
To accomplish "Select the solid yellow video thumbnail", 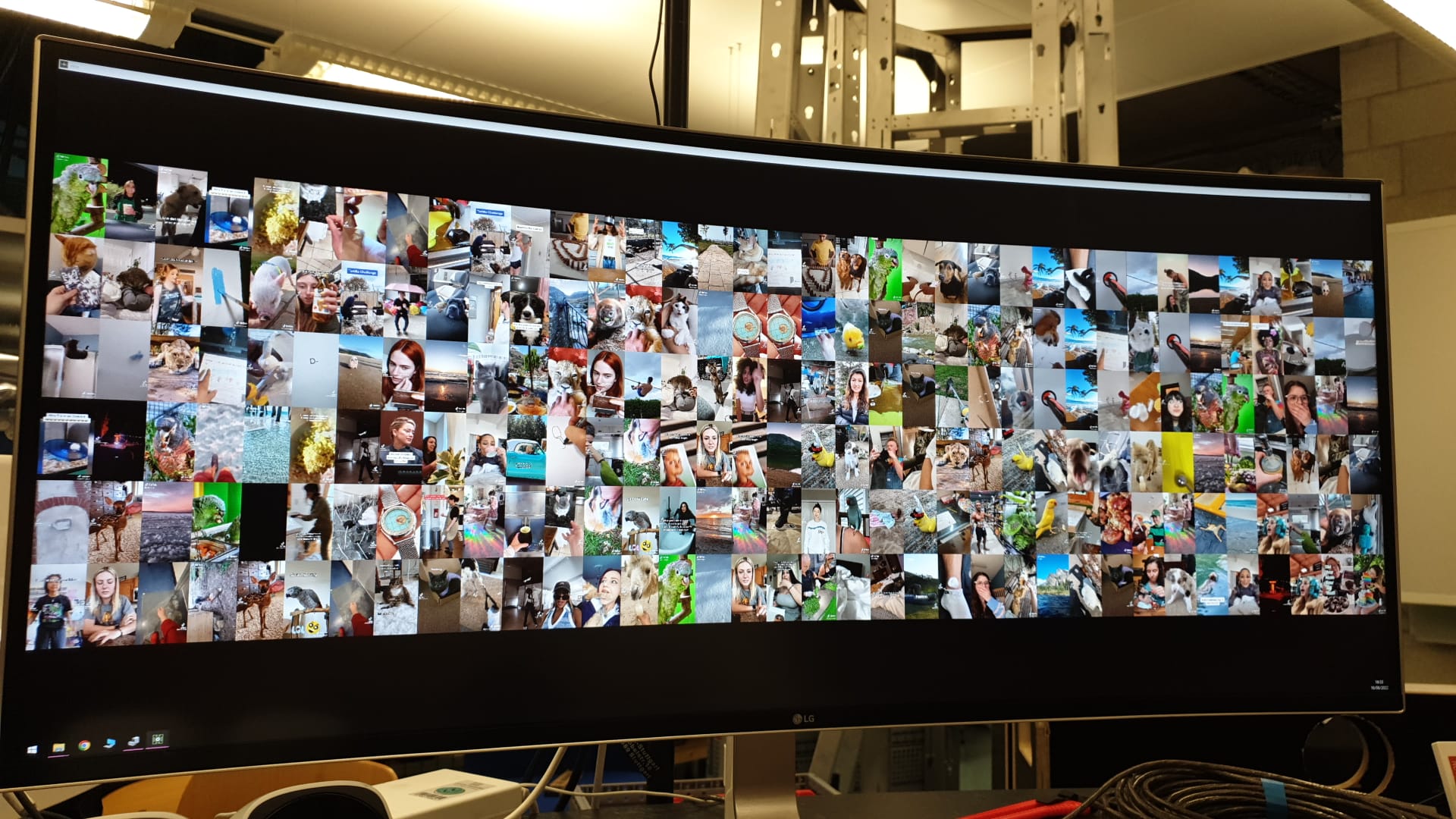I will tap(1177, 462).
